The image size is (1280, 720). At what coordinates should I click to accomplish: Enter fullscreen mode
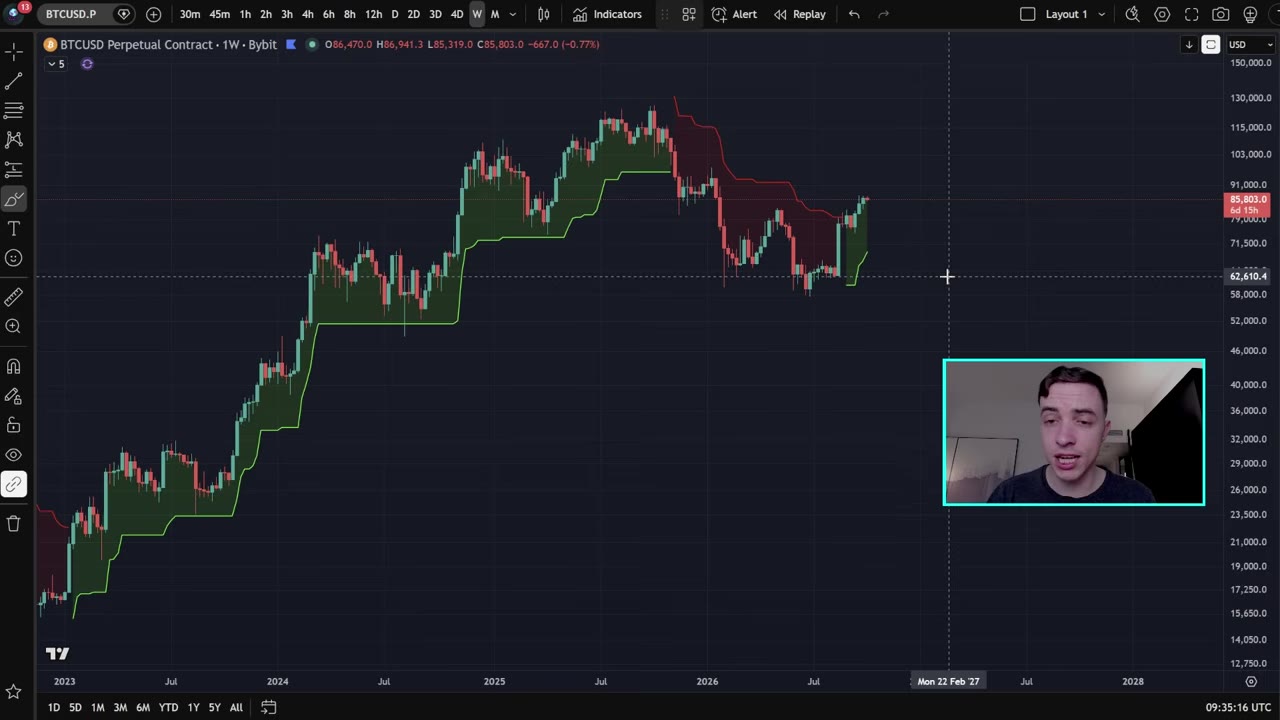click(x=1192, y=14)
